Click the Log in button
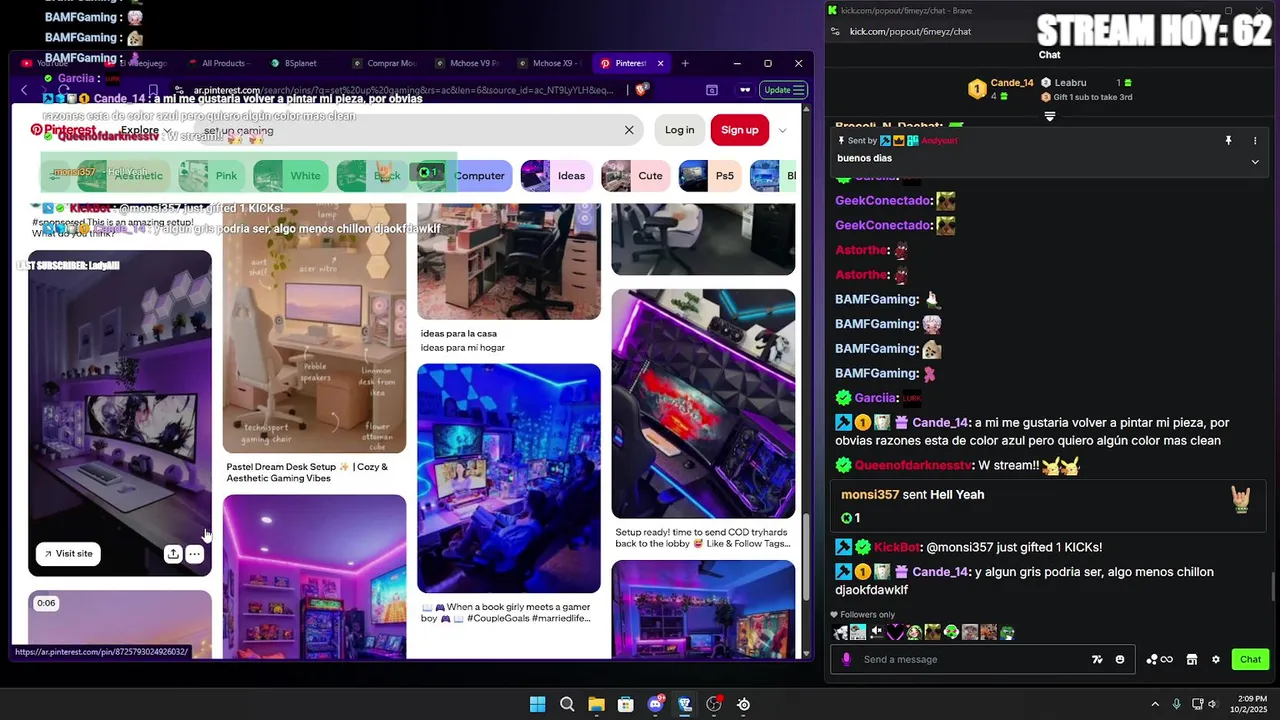The image size is (1280, 720). [679, 130]
